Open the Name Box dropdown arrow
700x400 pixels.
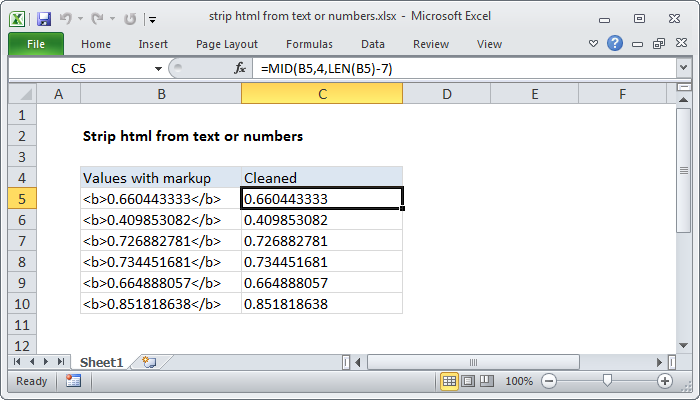point(158,69)
